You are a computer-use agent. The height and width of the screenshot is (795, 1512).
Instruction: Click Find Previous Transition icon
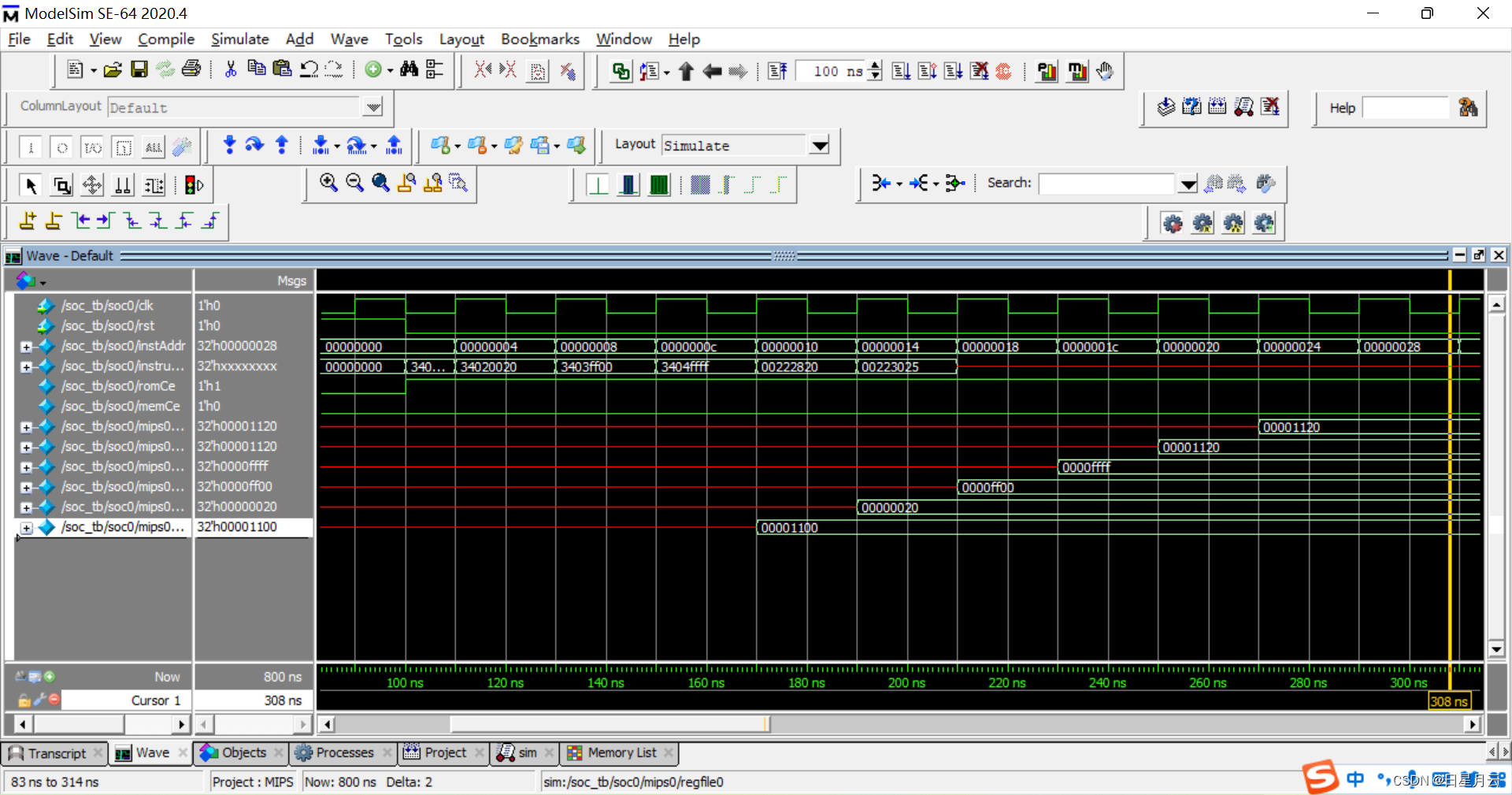click(80, 221)
